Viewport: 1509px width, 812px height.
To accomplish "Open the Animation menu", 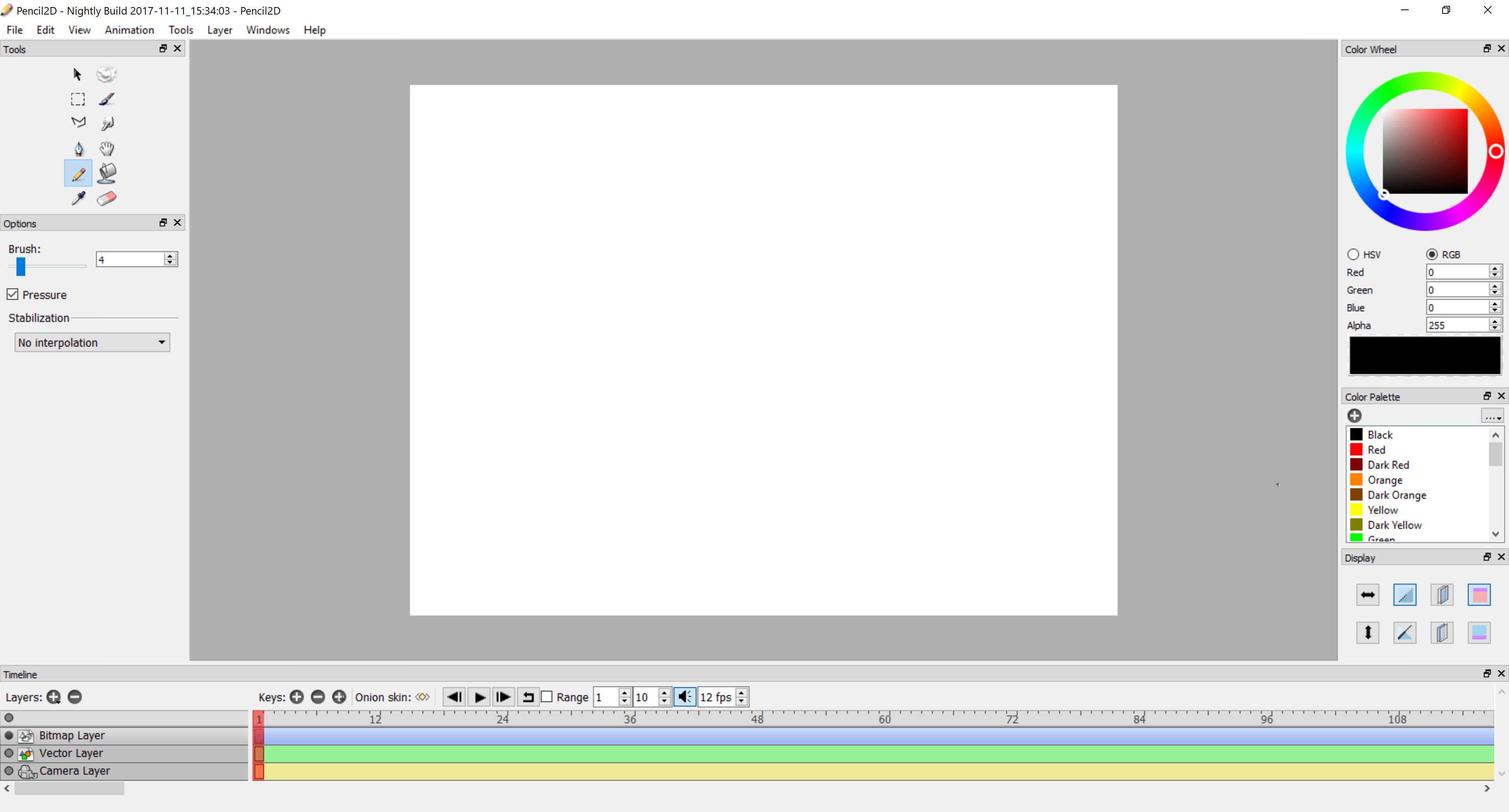I will (128, 29).
